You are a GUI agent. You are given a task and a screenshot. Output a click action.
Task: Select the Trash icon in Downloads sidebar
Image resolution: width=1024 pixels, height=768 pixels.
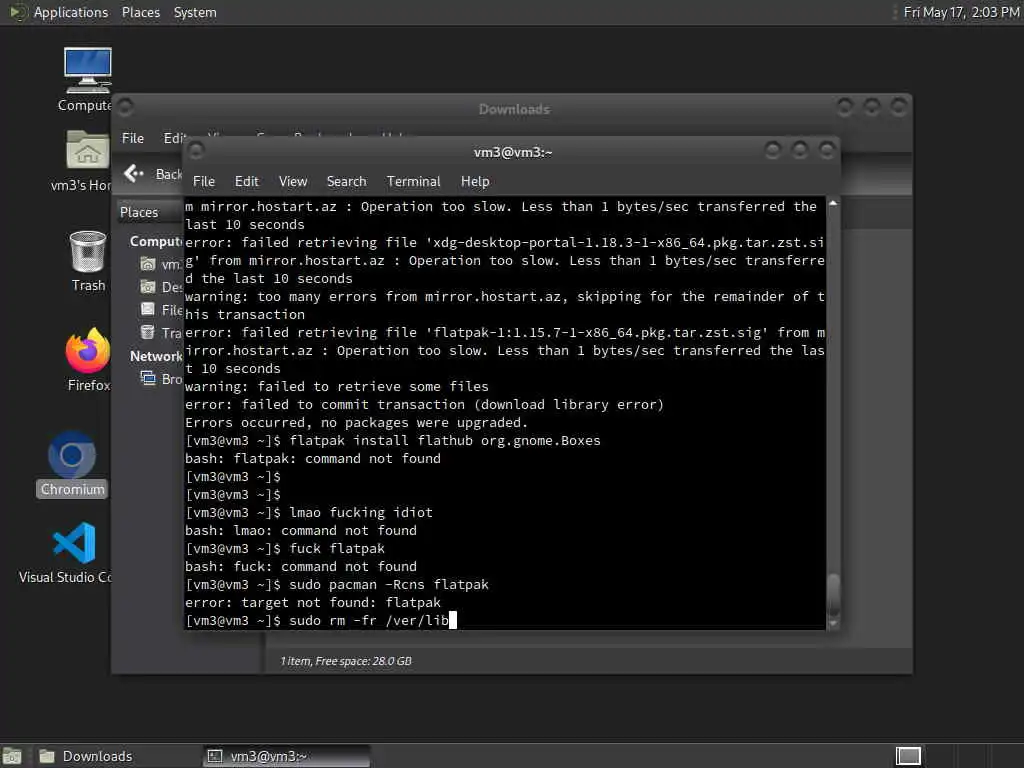click(148, 332)
